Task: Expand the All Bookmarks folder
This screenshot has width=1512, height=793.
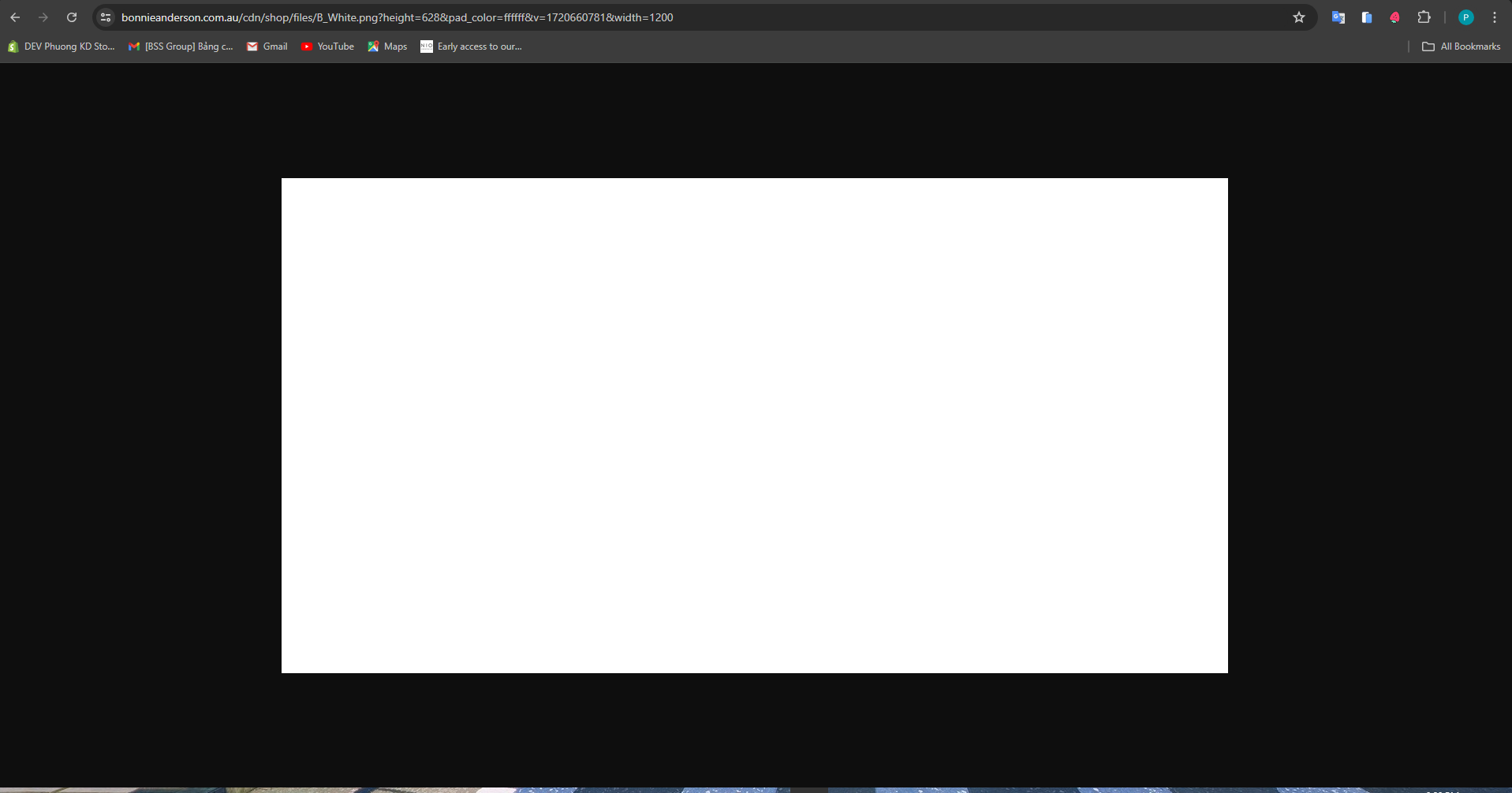Action: (x=1462, y=47)
